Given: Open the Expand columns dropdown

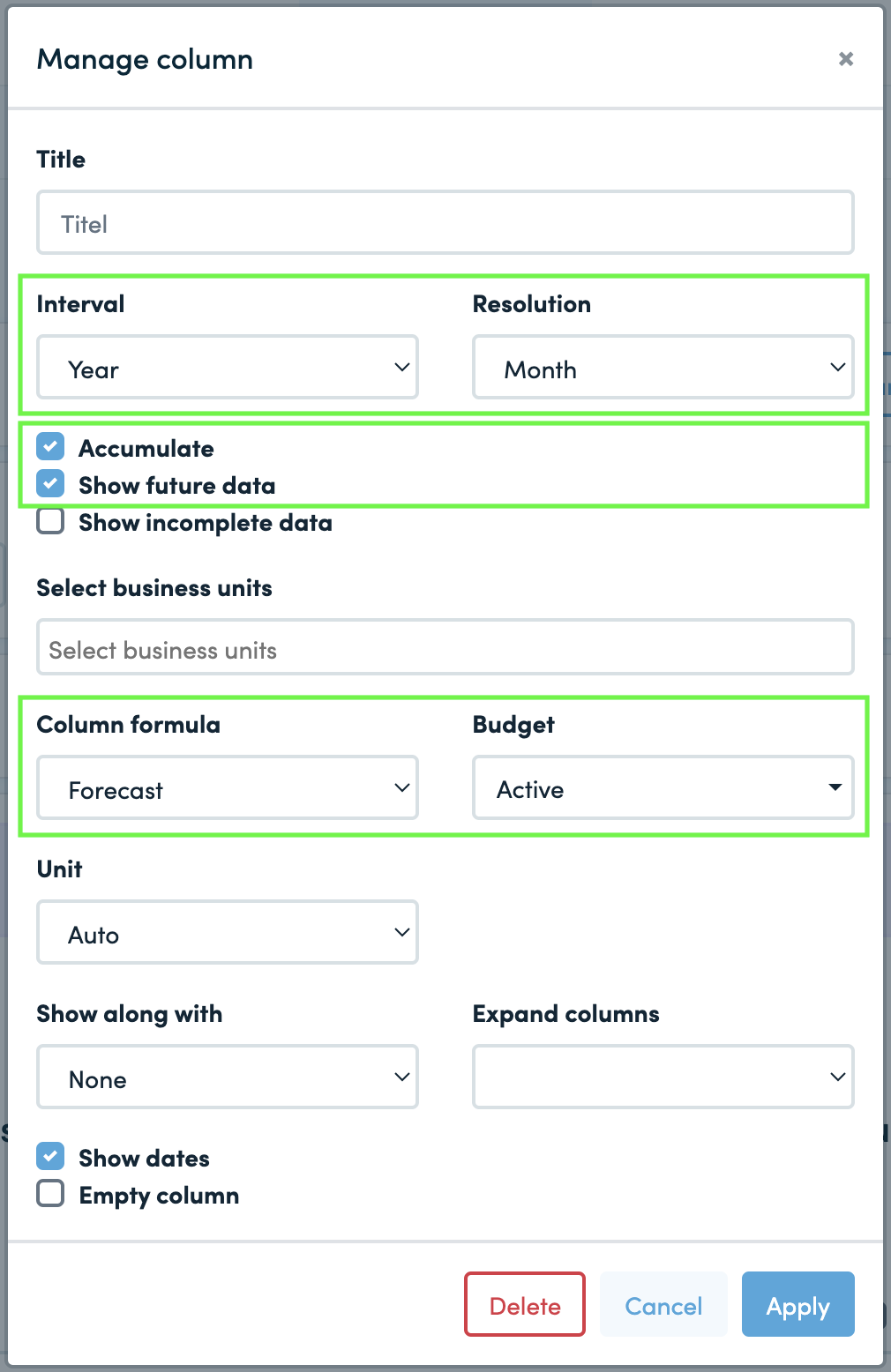Looking at the screenshot, I should [x=663, y=1077].
